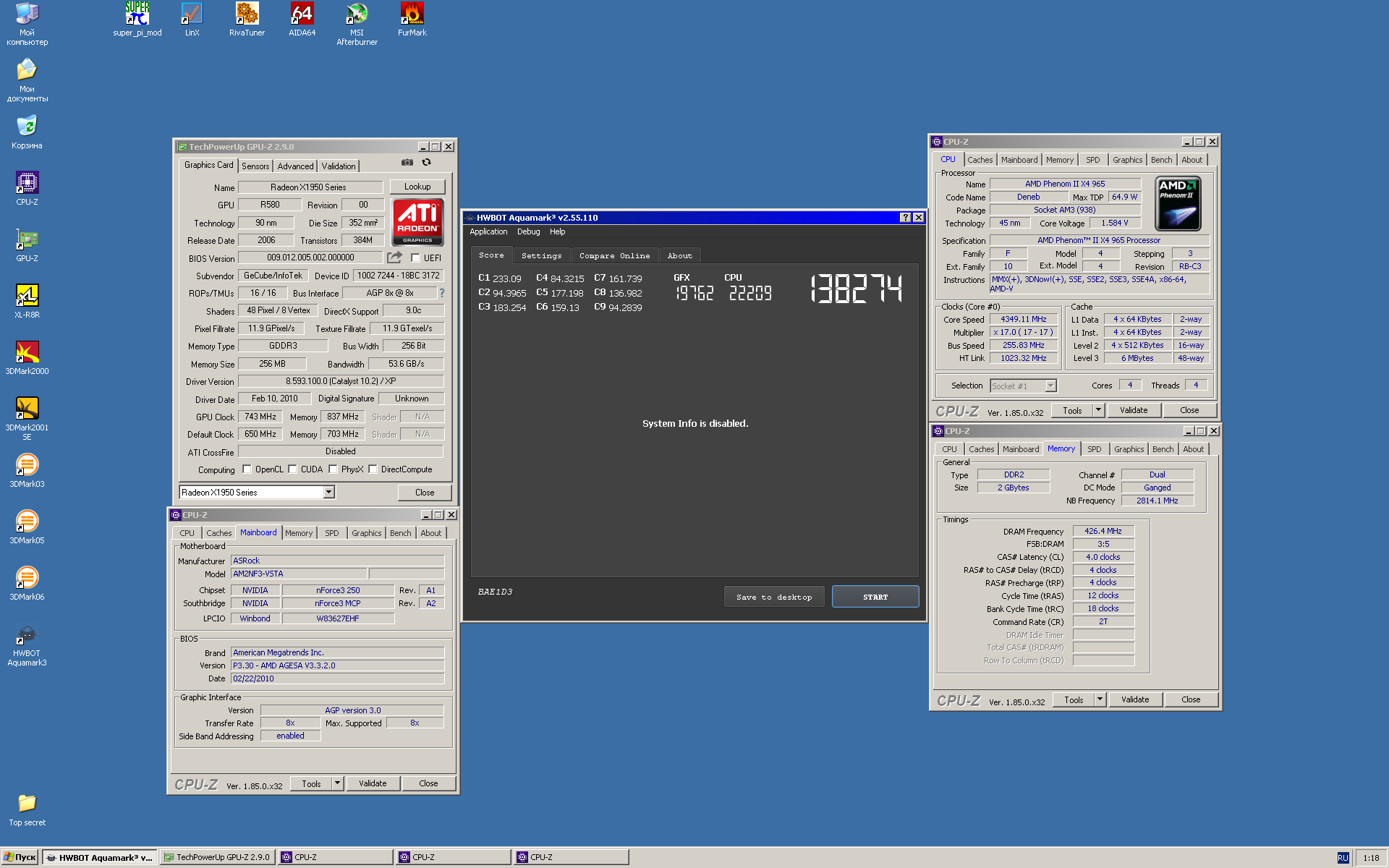Click the GPU-Z refresh icon
The image size is (1389, 868).
426,162
